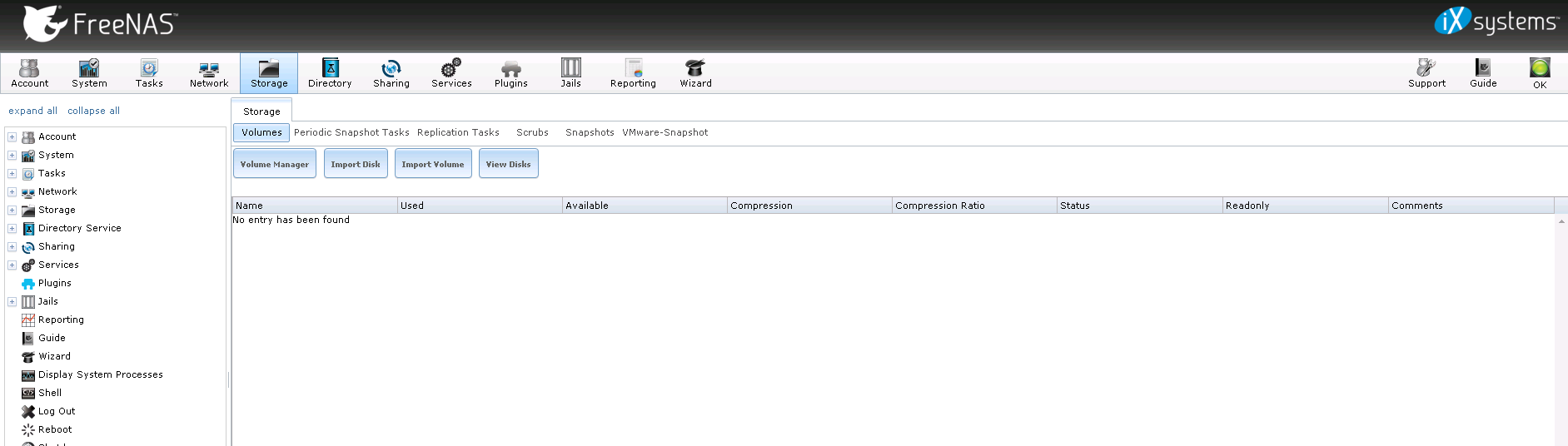Select the Storage main tab
This screenshot has width=1568, height=446.
coord(261,111)
